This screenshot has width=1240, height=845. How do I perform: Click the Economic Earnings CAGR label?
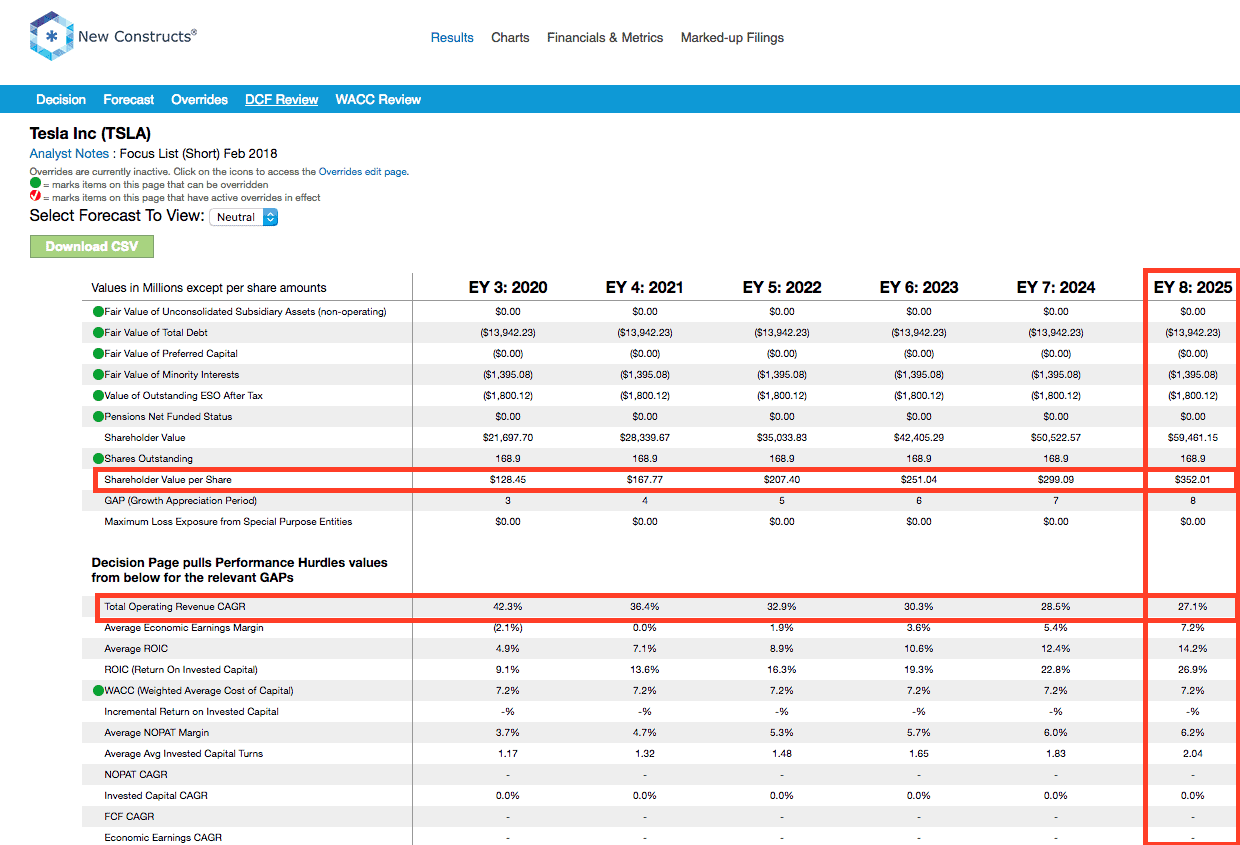(163, 837)
